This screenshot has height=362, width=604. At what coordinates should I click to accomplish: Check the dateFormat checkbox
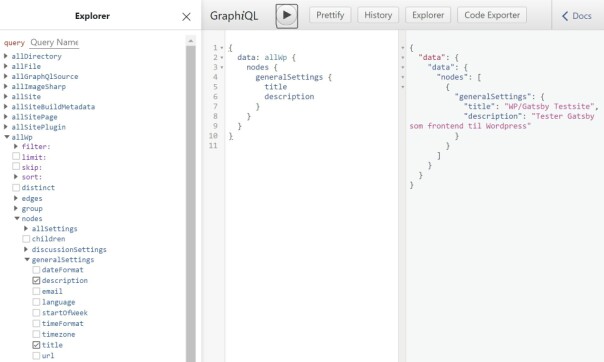click(36, 270)
